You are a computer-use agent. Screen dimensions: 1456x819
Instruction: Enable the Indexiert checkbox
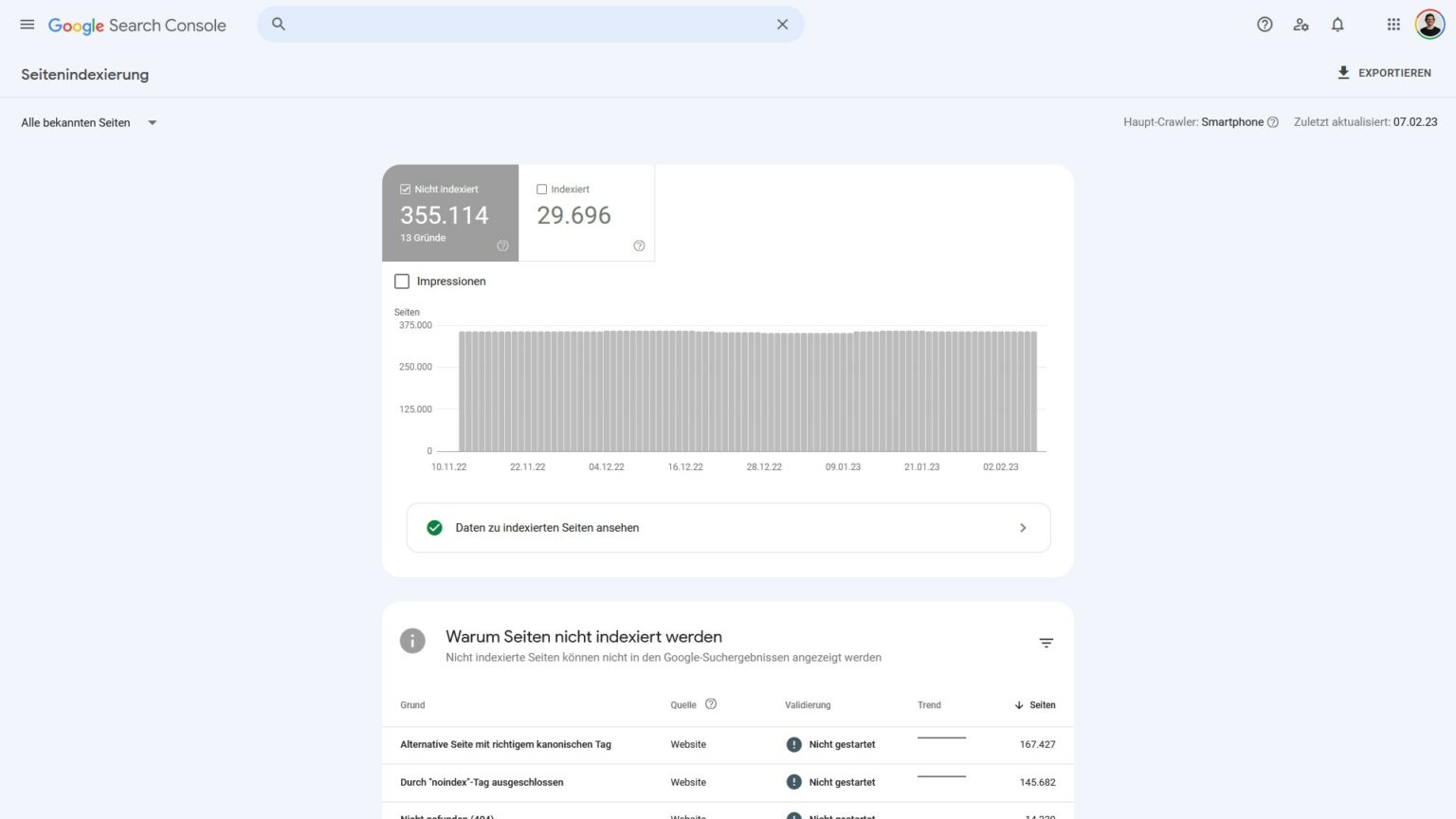pos(542,190)
